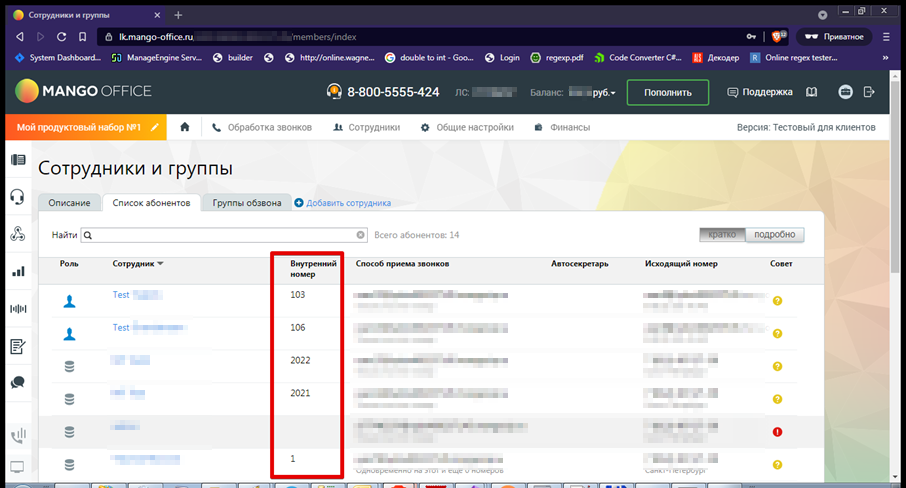Screen dimensions: 906x488
Task: Open the Обработка звонков menu
Action: (x=262, y=127)
